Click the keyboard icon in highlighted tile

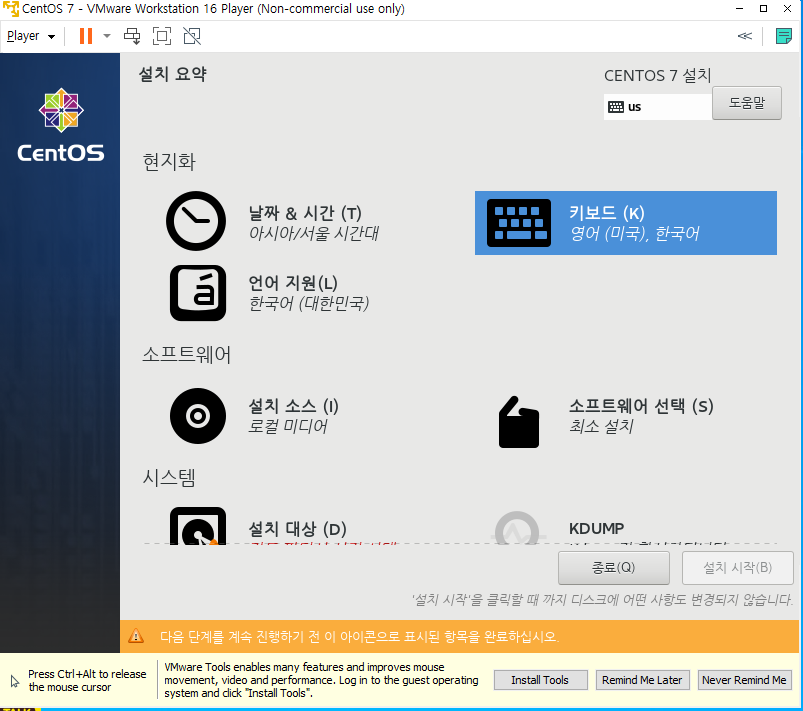click(x=518, y=223)
